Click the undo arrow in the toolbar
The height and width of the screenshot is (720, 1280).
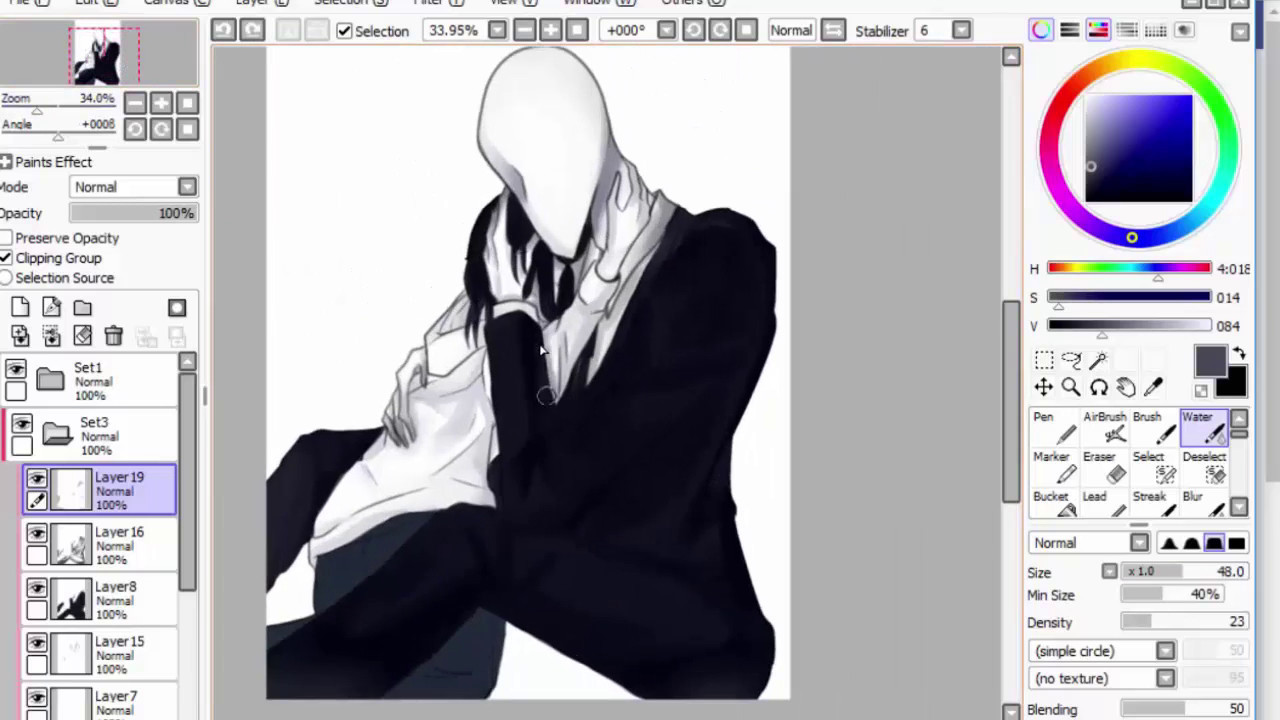tap(224, 30)
